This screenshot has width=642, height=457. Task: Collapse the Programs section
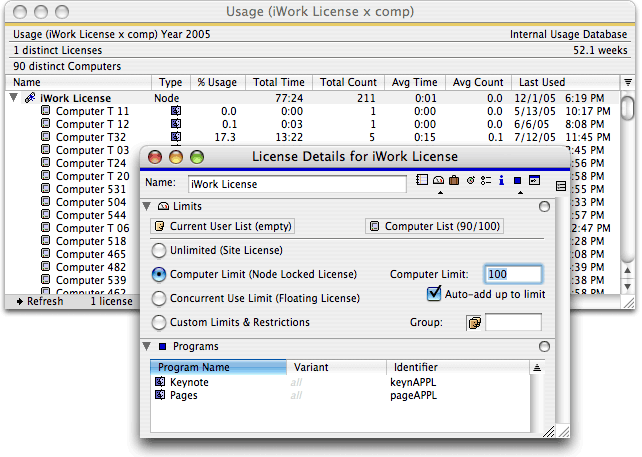(147, 346)
